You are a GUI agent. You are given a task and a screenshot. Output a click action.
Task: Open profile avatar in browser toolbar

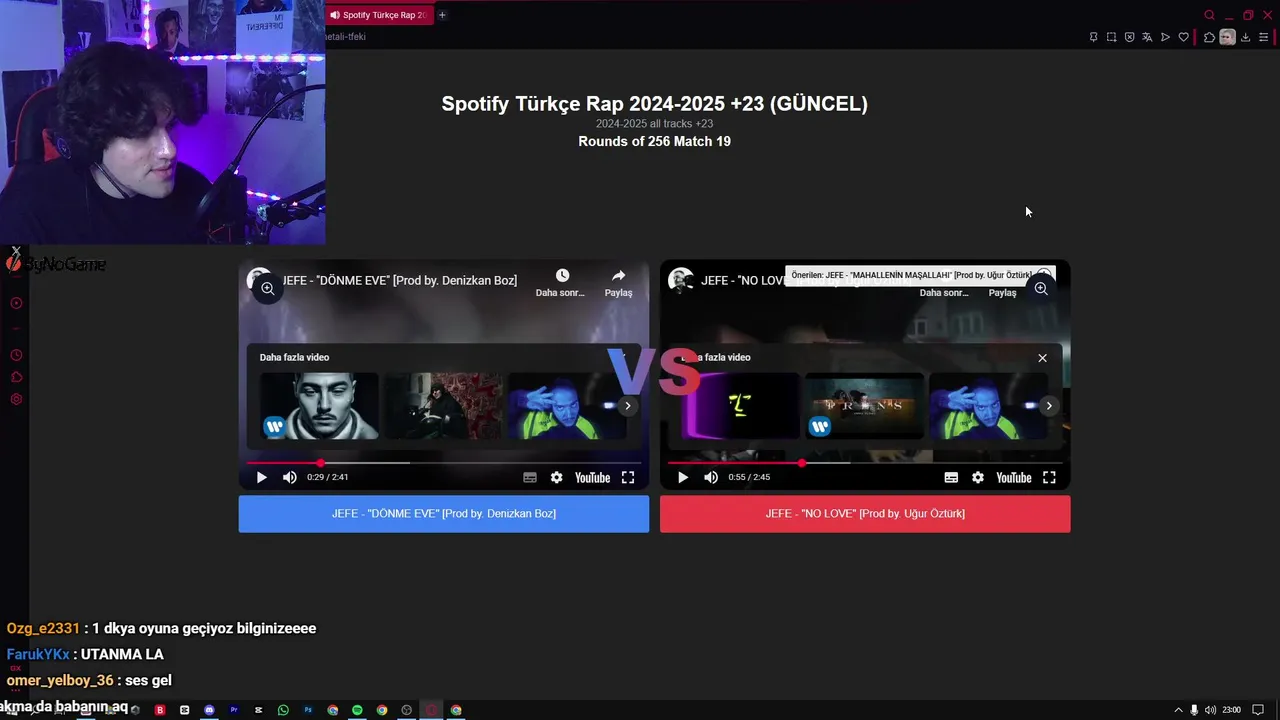(1227, 37)
